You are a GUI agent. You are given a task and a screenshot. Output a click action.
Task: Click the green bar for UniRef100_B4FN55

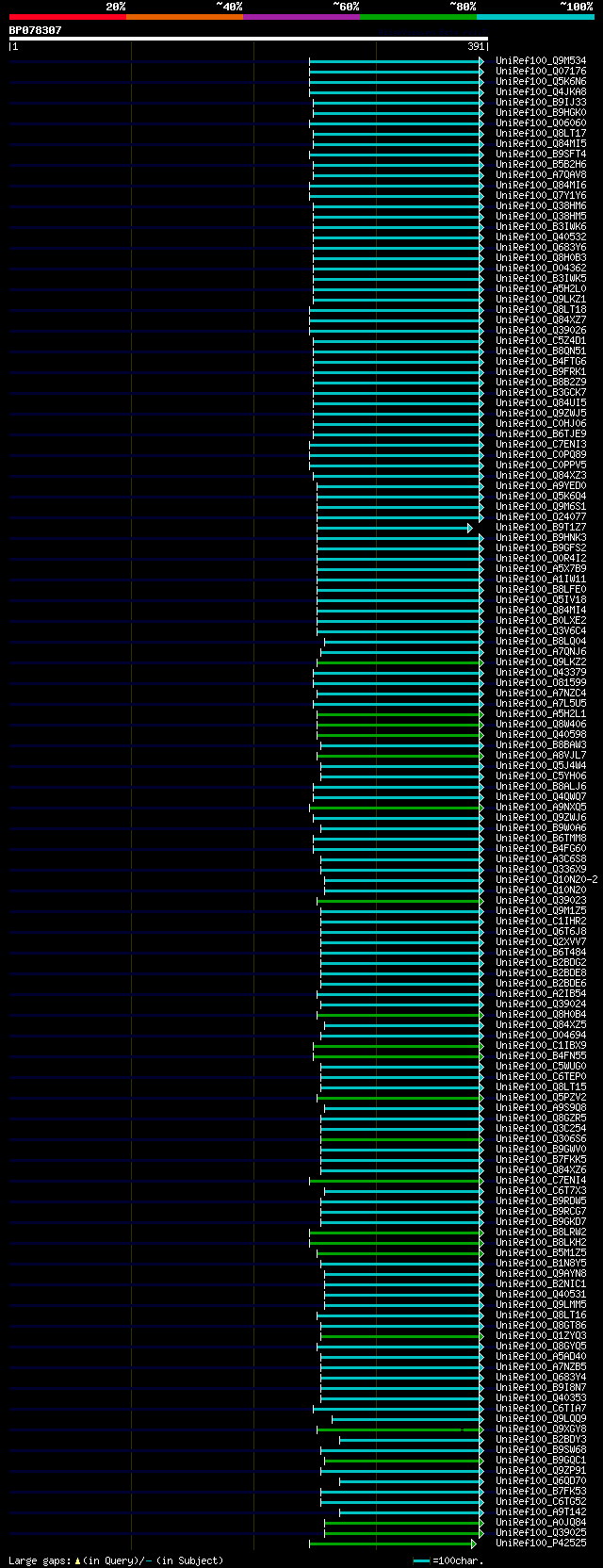pyautogui.click(x=398, y=1056)
